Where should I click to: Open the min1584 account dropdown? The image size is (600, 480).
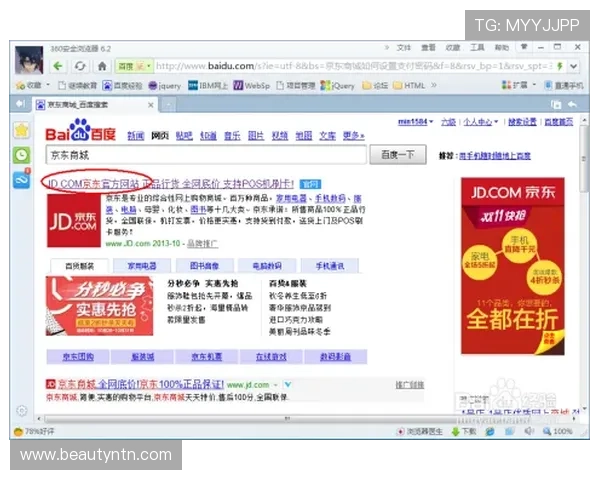(x=415, y=122)
